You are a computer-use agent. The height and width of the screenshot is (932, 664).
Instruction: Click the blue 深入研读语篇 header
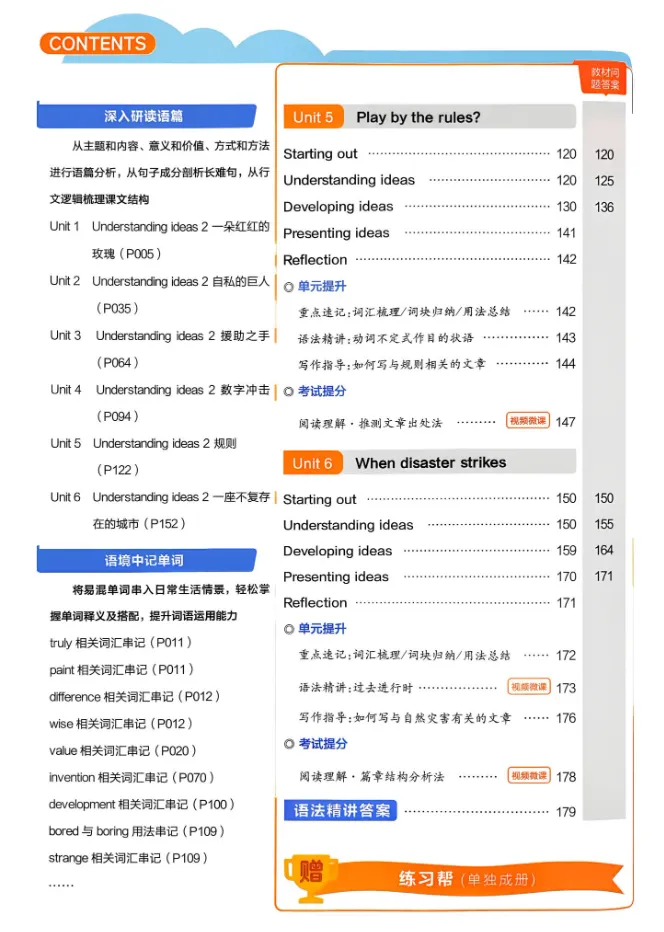146,116
